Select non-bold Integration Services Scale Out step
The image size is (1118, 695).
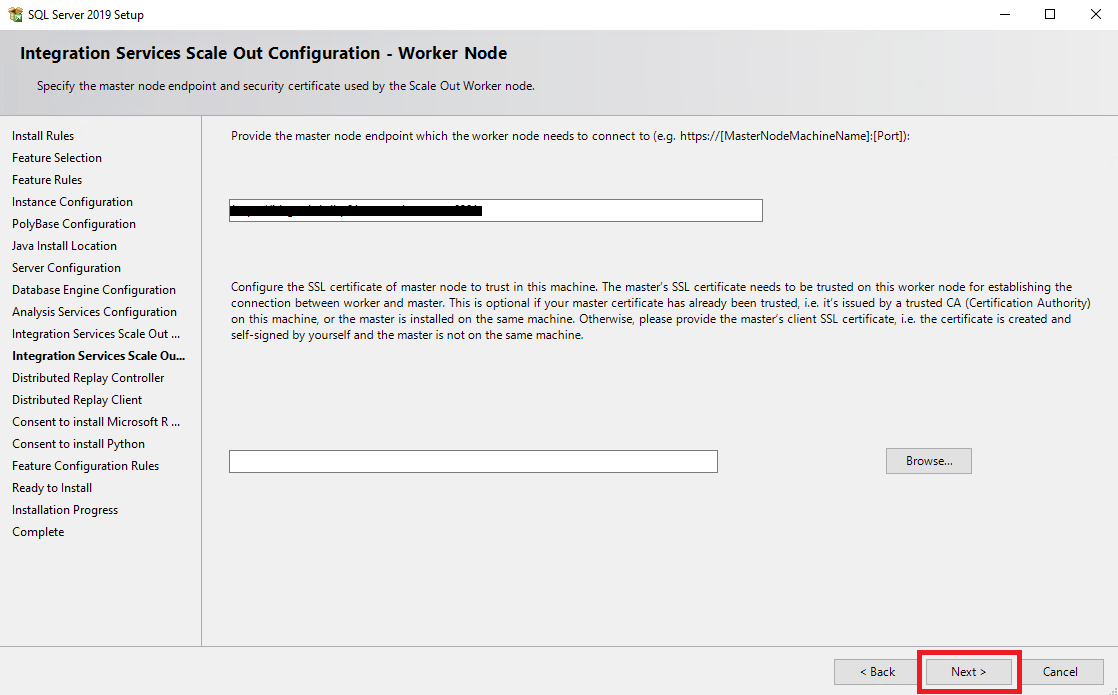click(x=96, y=334)
